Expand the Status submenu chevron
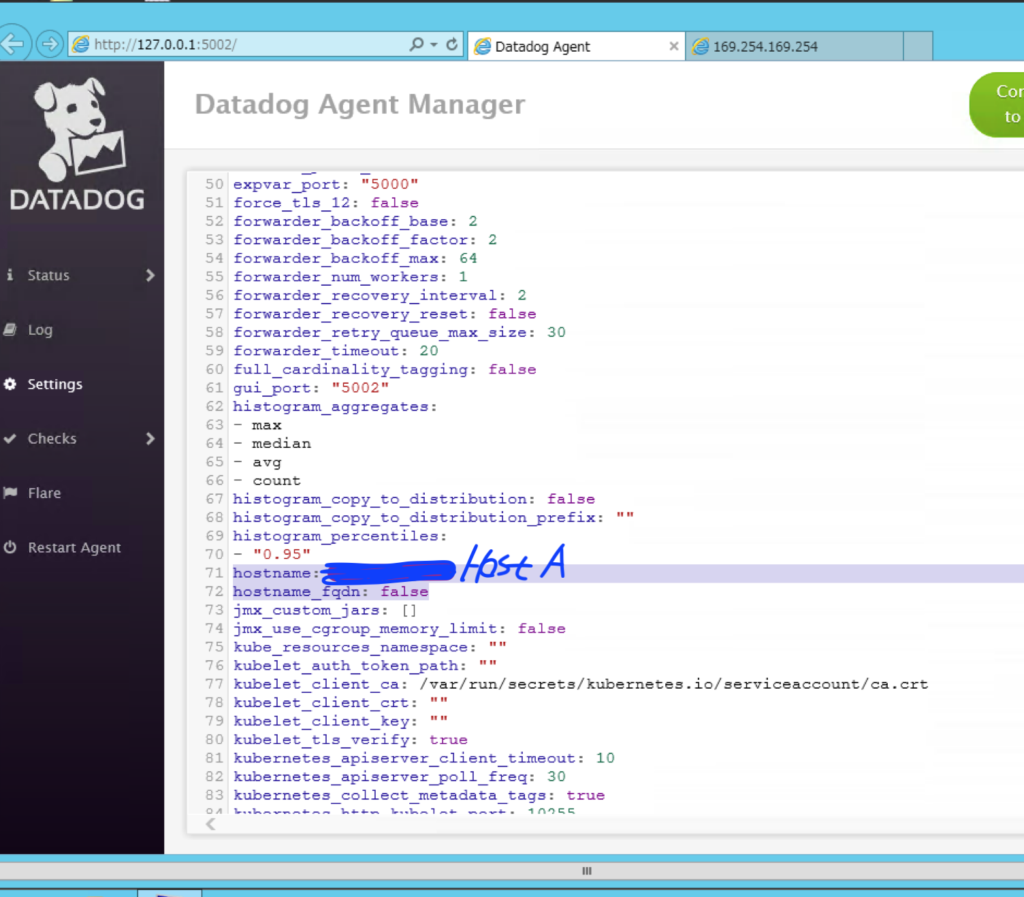1024x897 pixels. [150, 275]
